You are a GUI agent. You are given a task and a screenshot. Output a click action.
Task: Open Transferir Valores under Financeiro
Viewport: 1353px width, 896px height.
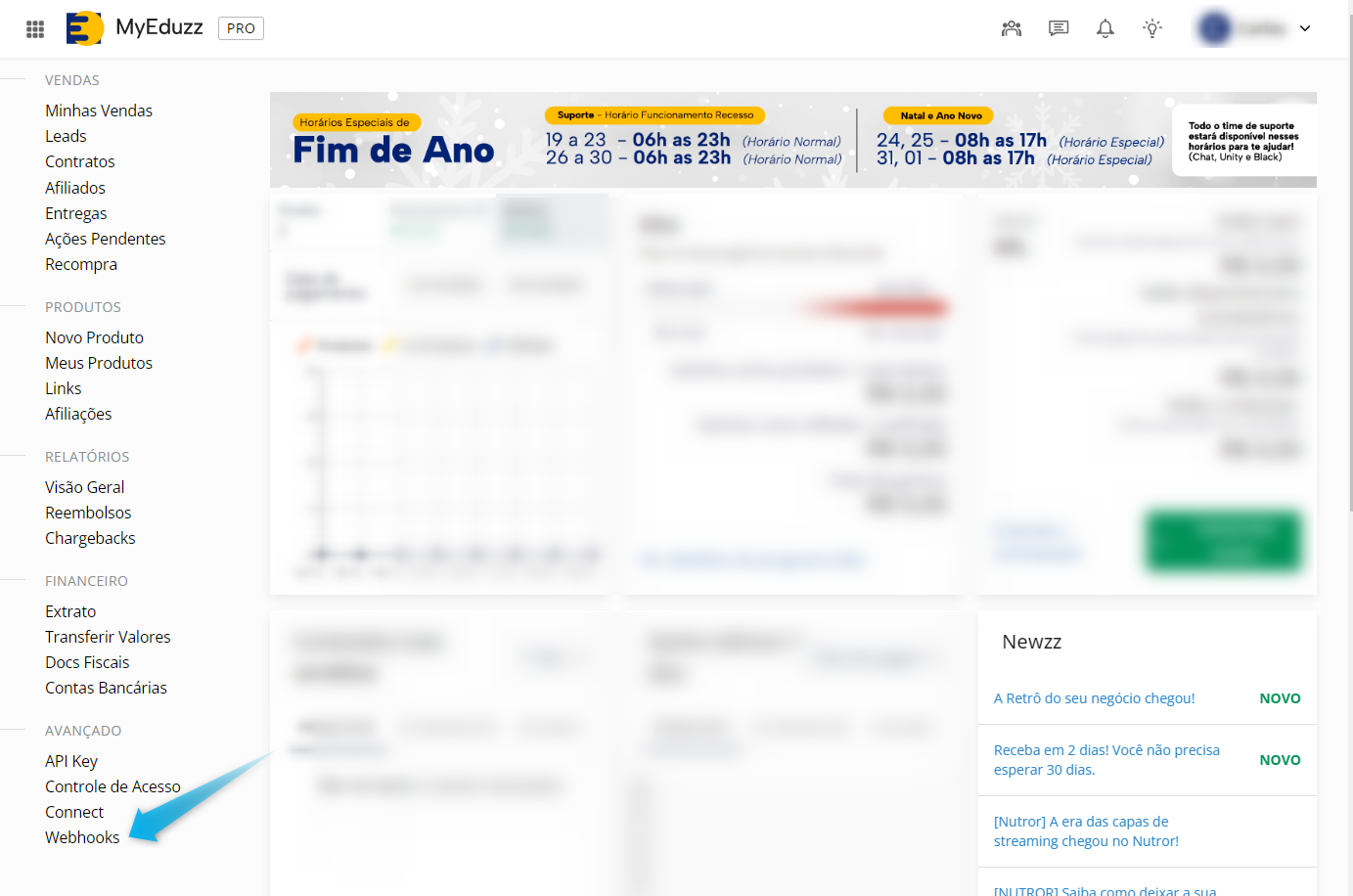pyautogui.click(x=108, y=637)
